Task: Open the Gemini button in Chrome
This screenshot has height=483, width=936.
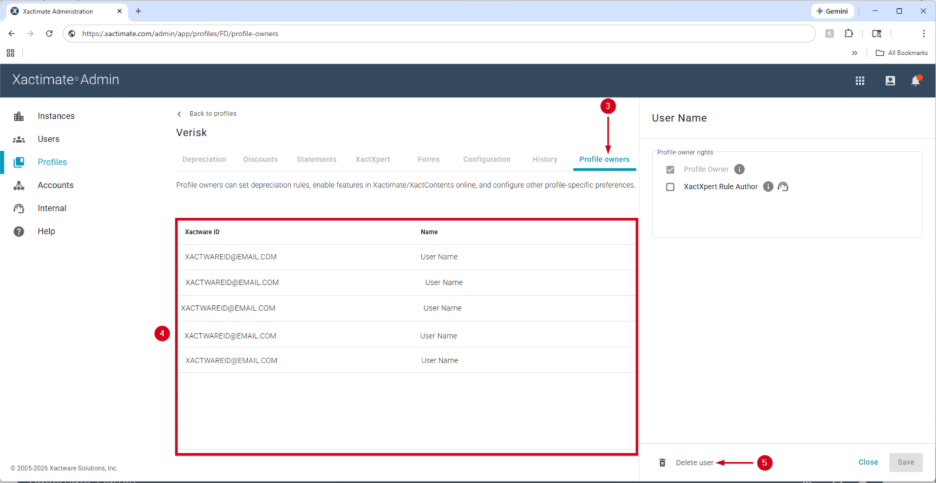Action: coord(833,11)
